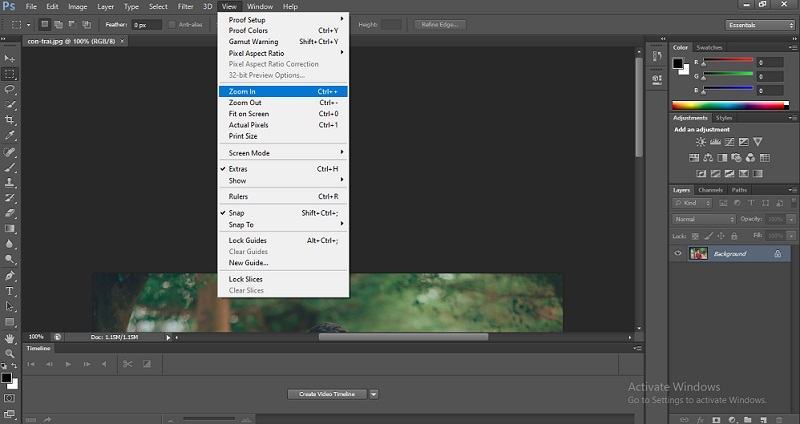Toggle lock transparent pixels in Layers panel

(x=695, y=236)
